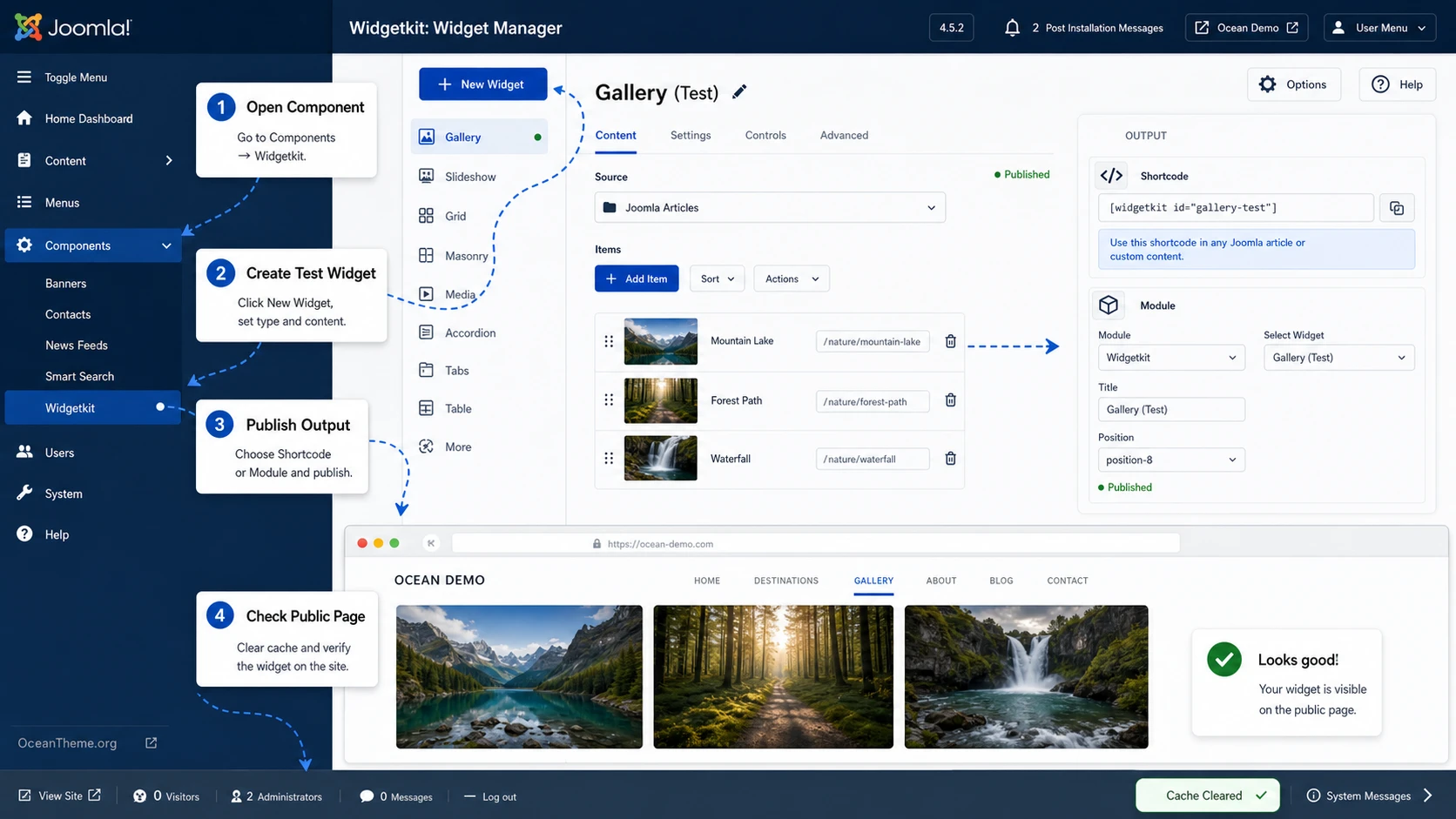The width and height of the screenshot is (1456, 819).
Task: Switch to the Advanced tab
Action: [x=844, y=136]
